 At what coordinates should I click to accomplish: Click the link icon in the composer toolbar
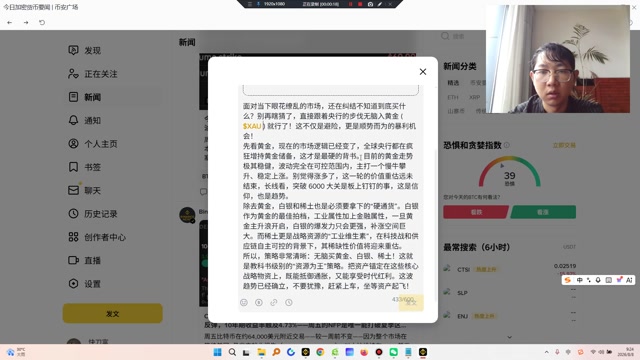point(273,302)
